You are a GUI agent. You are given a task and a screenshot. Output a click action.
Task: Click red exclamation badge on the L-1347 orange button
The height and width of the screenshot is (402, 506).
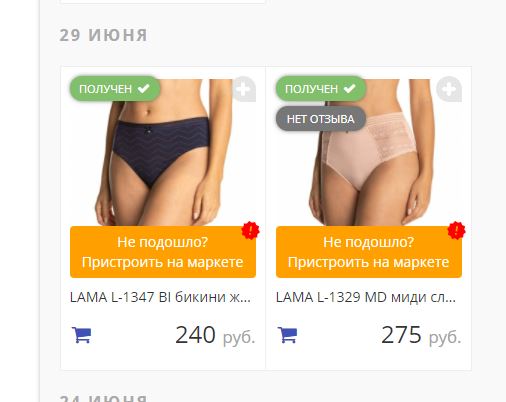(251, 230)
